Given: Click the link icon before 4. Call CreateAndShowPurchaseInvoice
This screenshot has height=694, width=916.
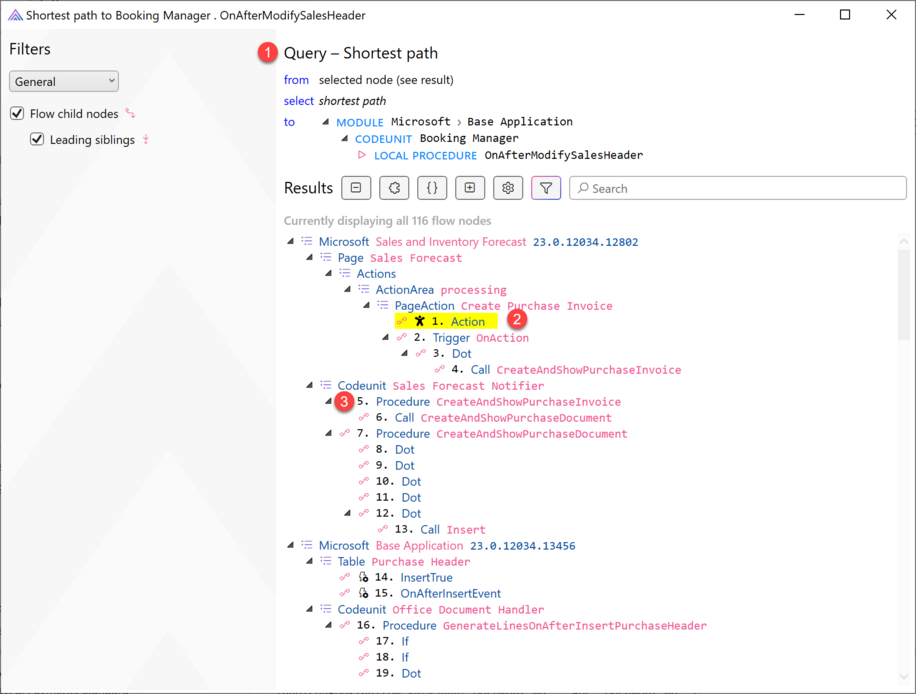Looking at the screenshot, I should pyautogui.click(x=439, y=369).
